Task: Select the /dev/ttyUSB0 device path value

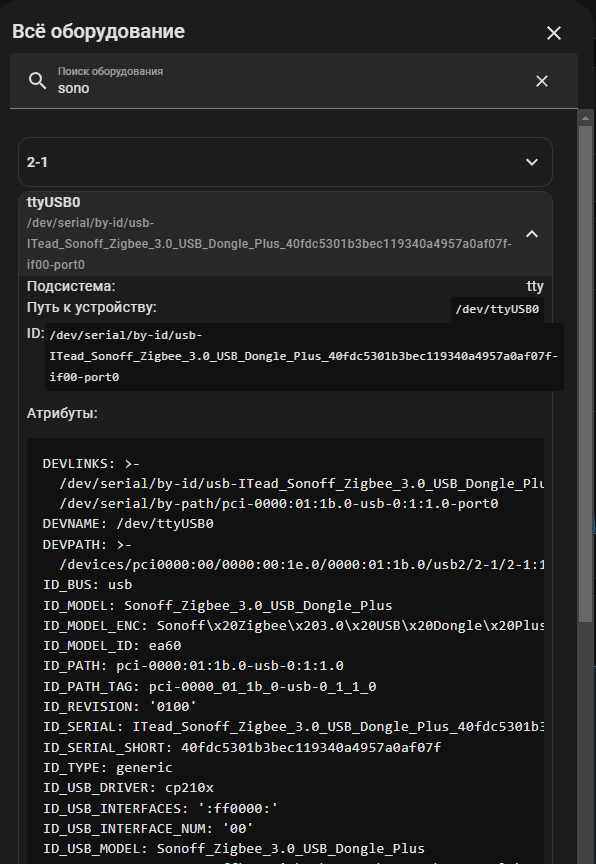Action: point(497,309)
